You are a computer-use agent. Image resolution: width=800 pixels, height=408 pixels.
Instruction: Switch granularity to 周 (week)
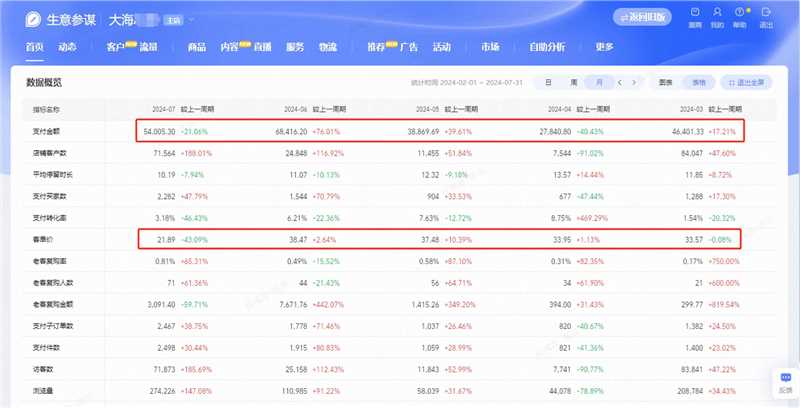pyautogui.click(x=573, y=83)
